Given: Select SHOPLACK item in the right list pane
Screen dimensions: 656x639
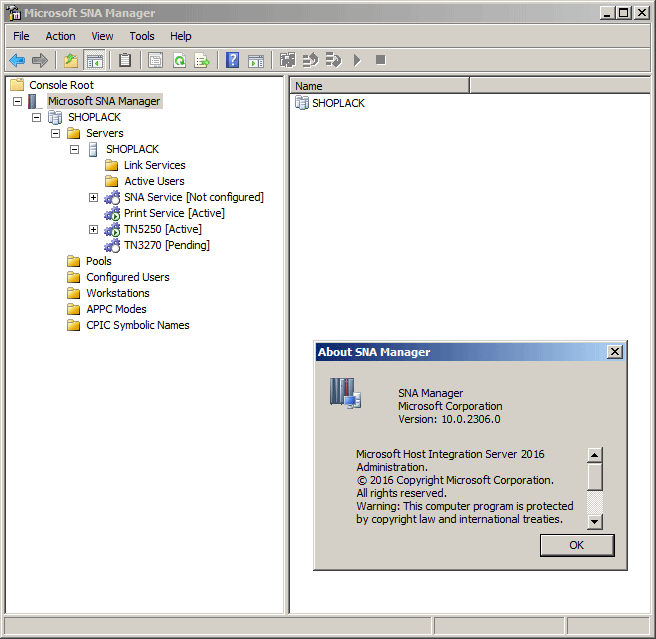Looking at the screenshot, I should click(x=338, y=103).
